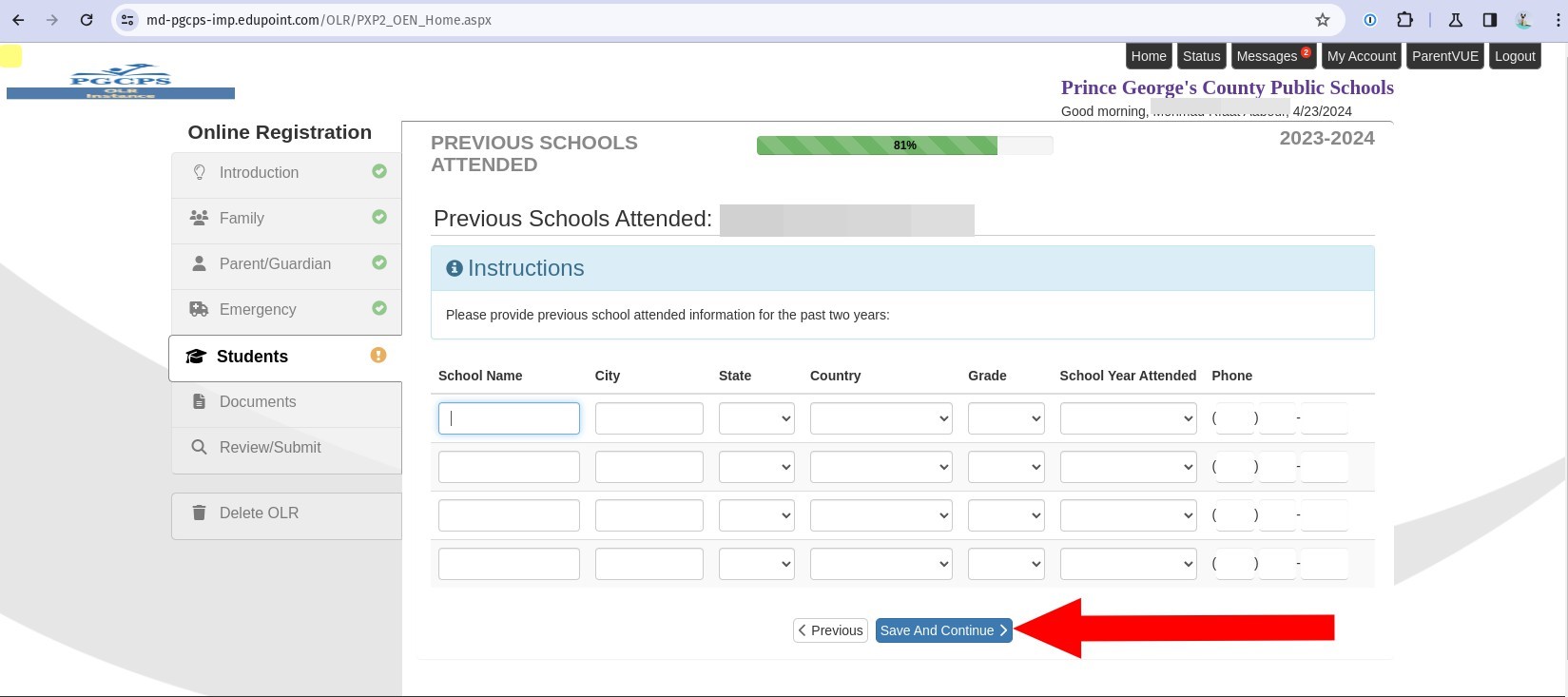Bookmark page with the star icon
Screen dimensions: 1568x697
pos(1322,20)
